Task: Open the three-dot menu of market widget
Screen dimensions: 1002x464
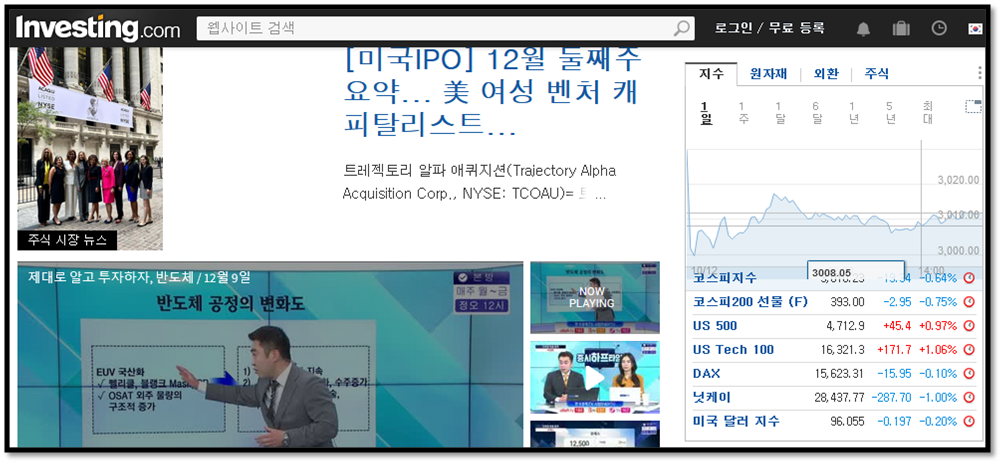Action: click(980, 73)
